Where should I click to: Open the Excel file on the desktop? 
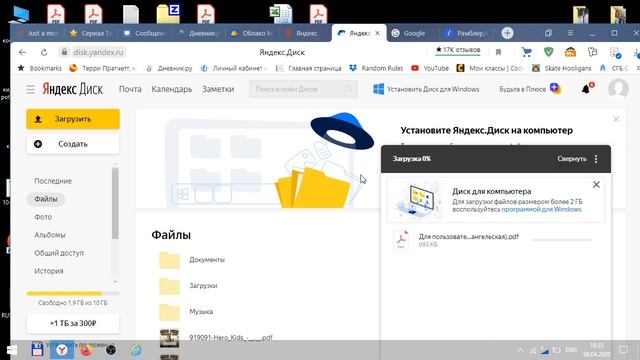tap(281, 13)
